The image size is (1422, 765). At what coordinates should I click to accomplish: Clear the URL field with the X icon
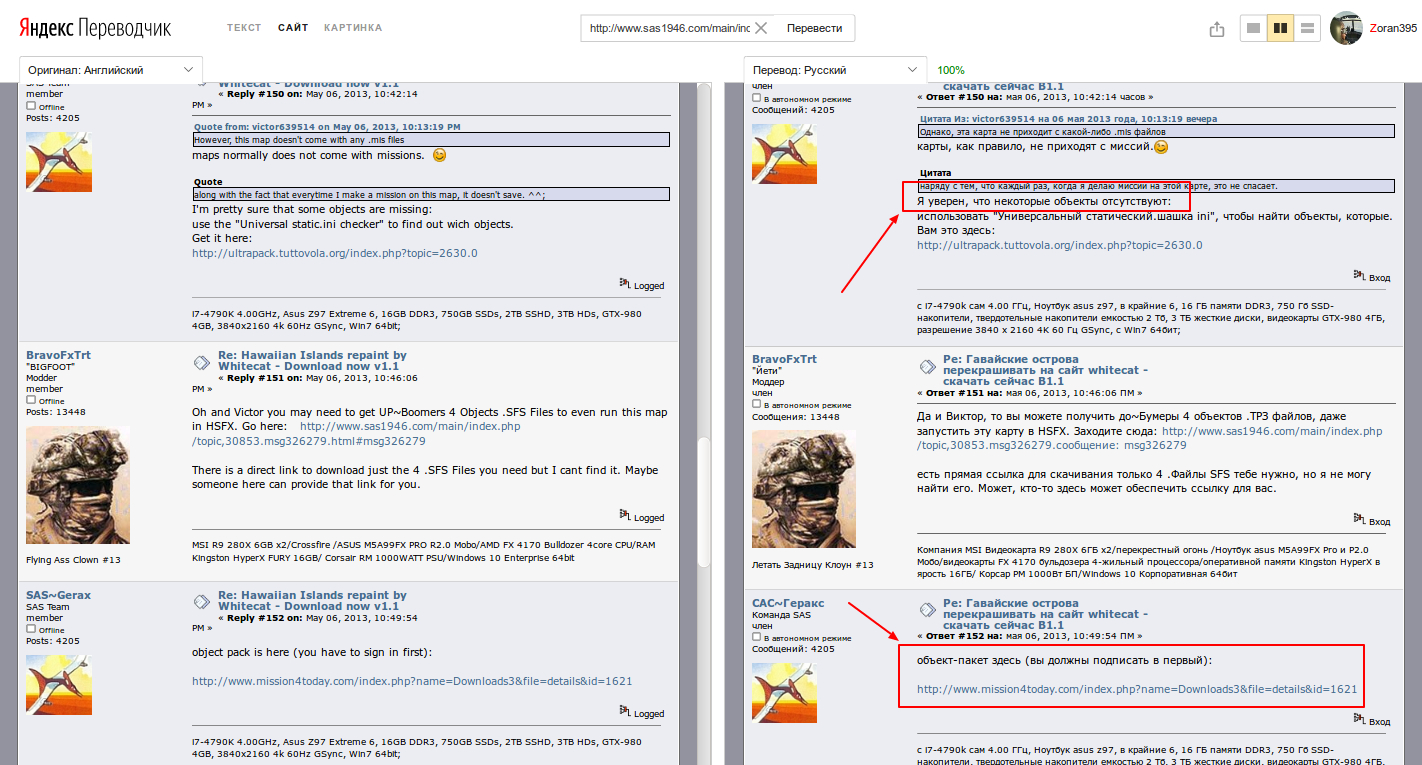[x=761, y=28]
